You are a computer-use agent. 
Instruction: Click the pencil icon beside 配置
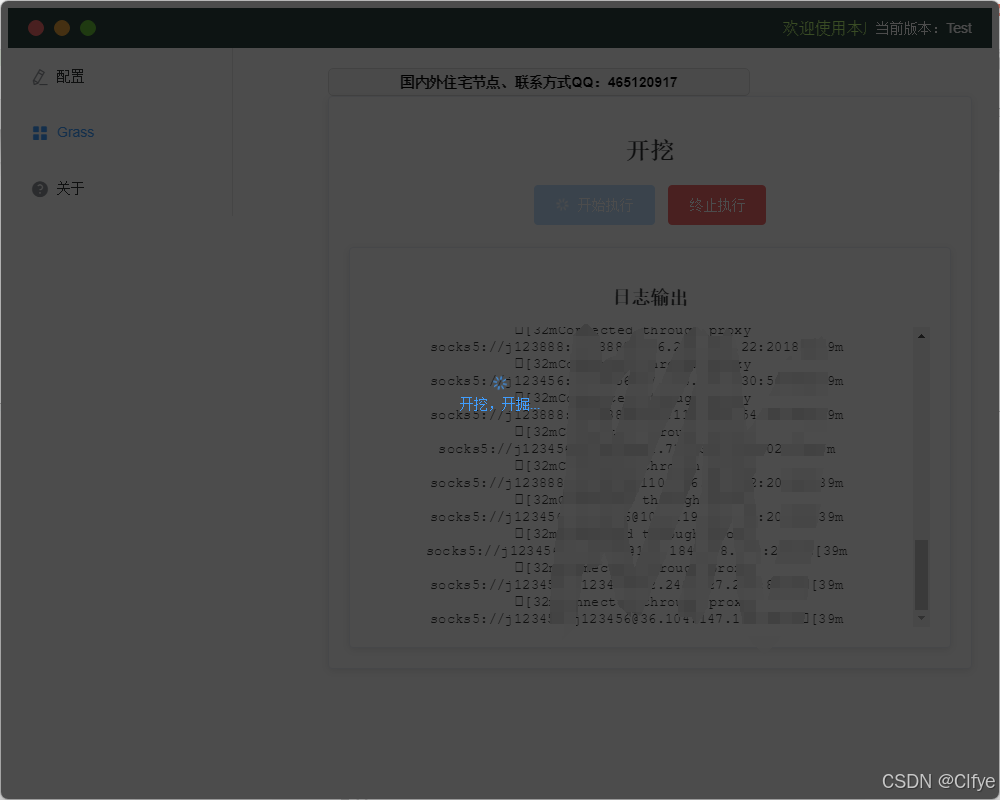coord(40,77)
